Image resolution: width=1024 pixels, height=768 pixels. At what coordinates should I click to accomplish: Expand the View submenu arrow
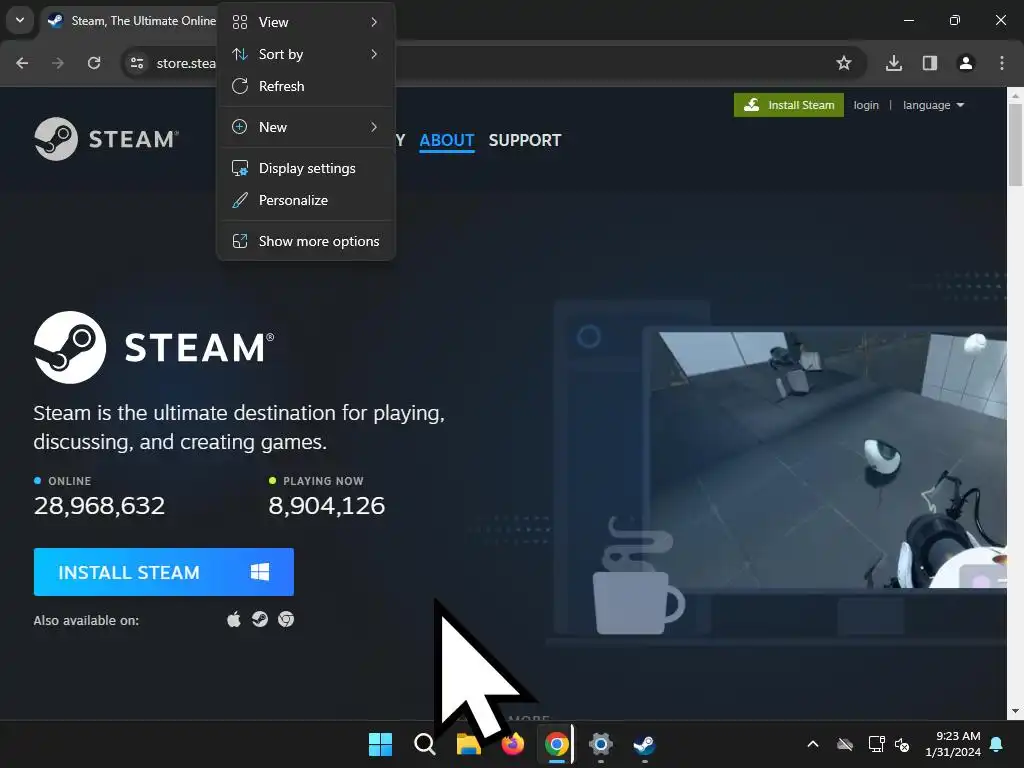coord(374,22)
